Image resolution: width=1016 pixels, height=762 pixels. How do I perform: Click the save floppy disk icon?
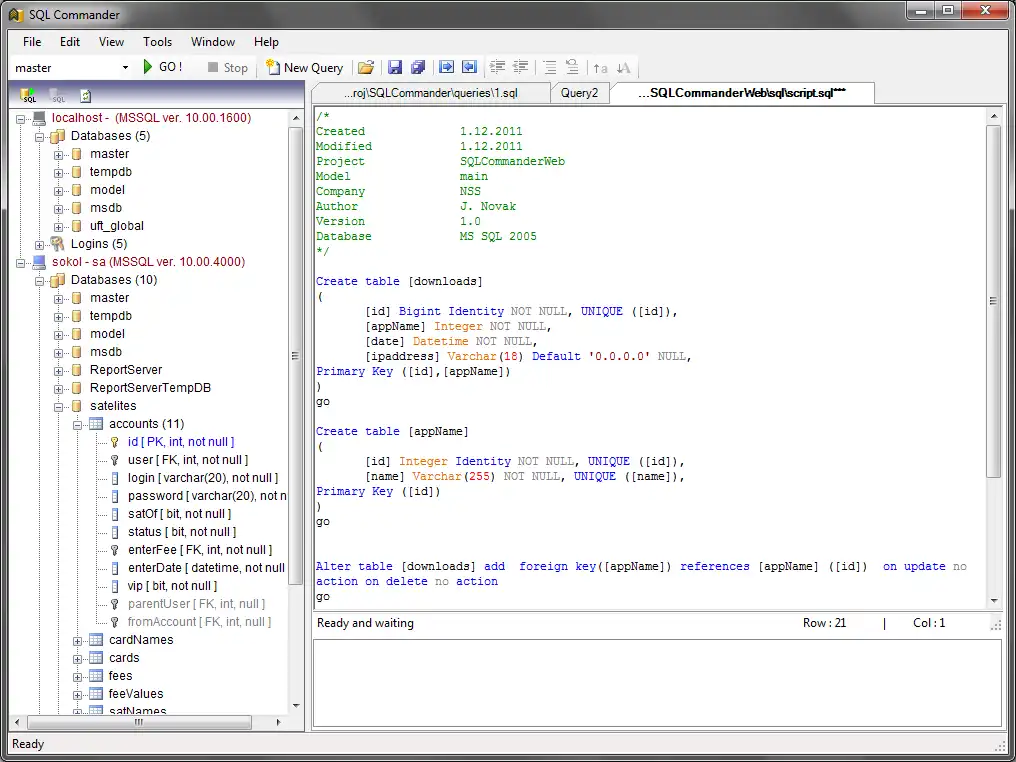(395, 67)
